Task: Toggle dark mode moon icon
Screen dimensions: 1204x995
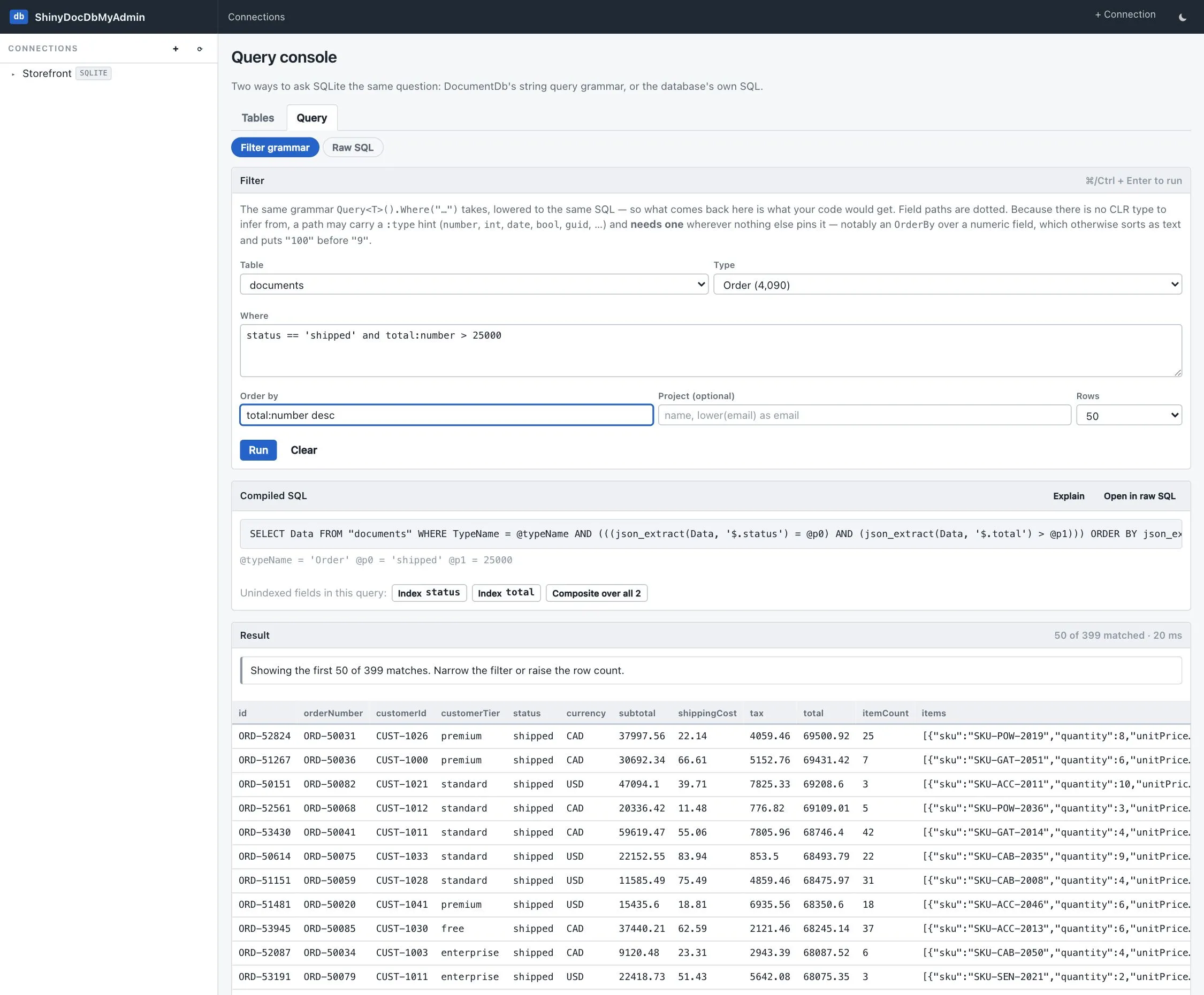Action: tap(1182, 17)
